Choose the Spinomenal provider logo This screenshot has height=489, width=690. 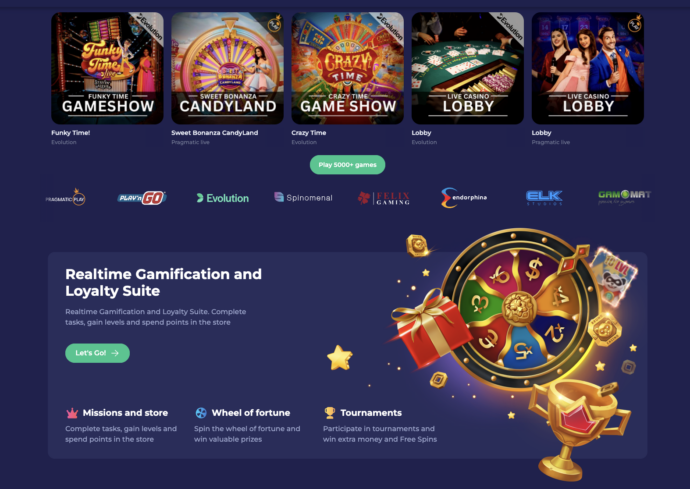coord(303,198)
